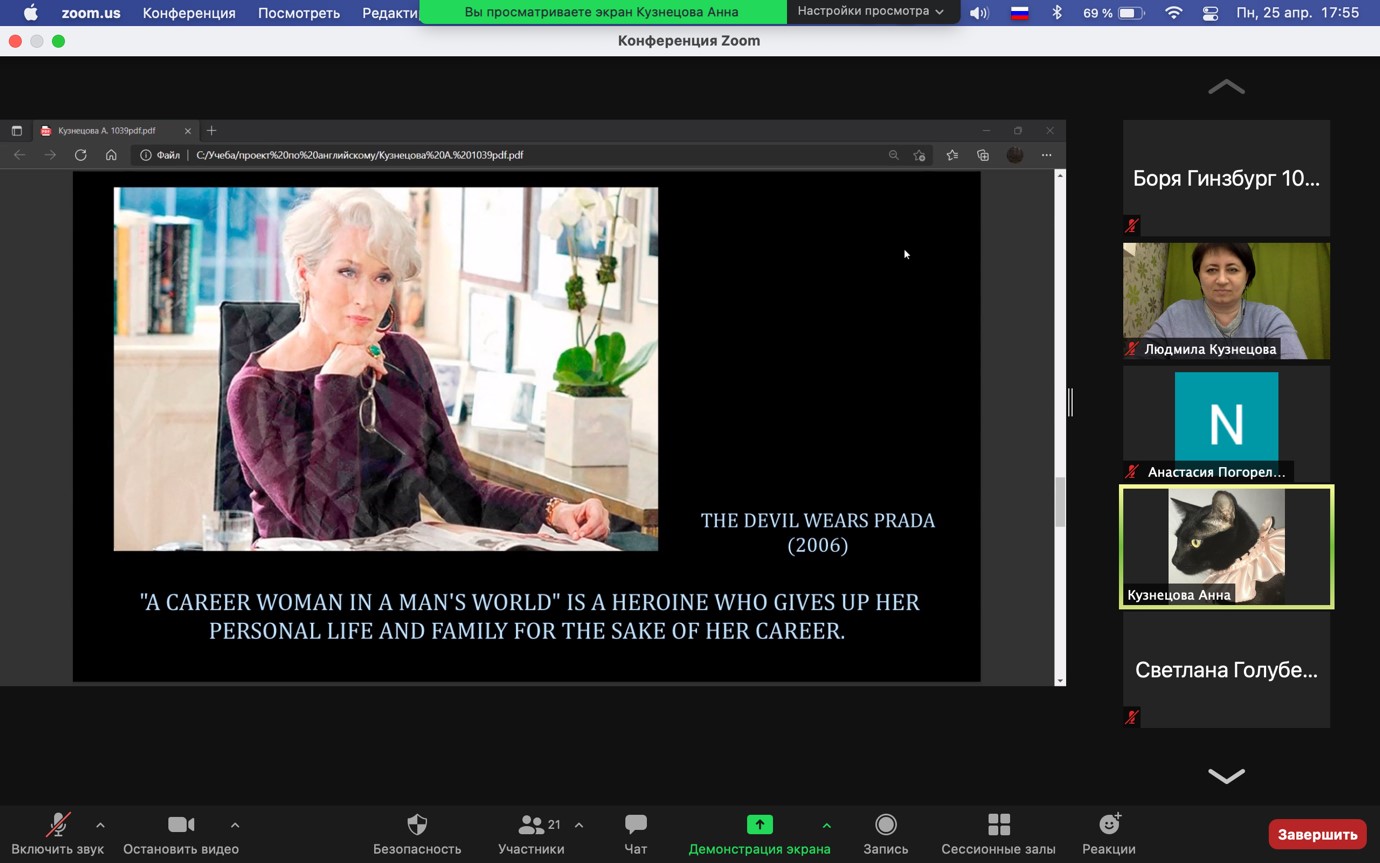The height and width of the screenshot is (863, 1380).
Task: Open browser settings three dots menu
Action: tap(1046, 155)
